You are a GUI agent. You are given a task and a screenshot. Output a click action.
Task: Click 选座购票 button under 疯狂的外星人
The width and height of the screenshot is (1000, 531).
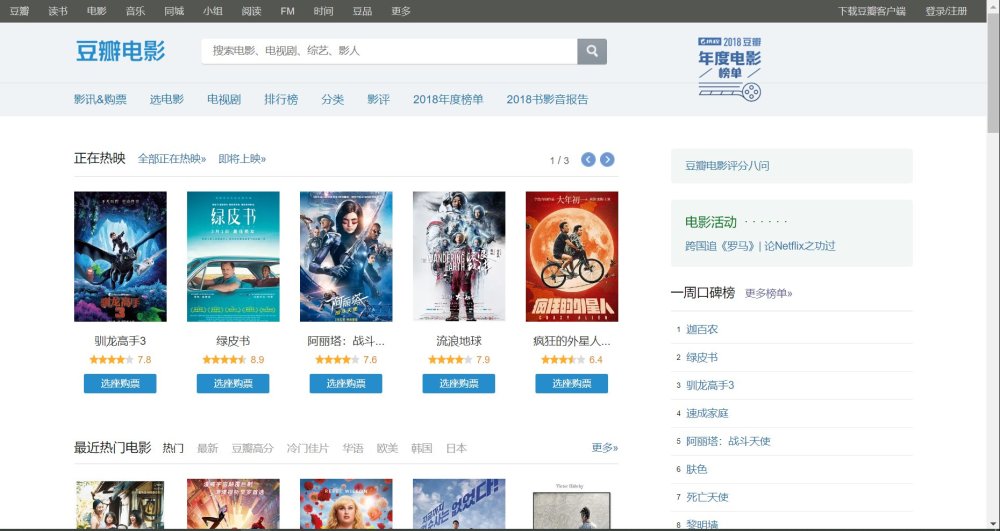pyautogui.click(x=571, y=384)
